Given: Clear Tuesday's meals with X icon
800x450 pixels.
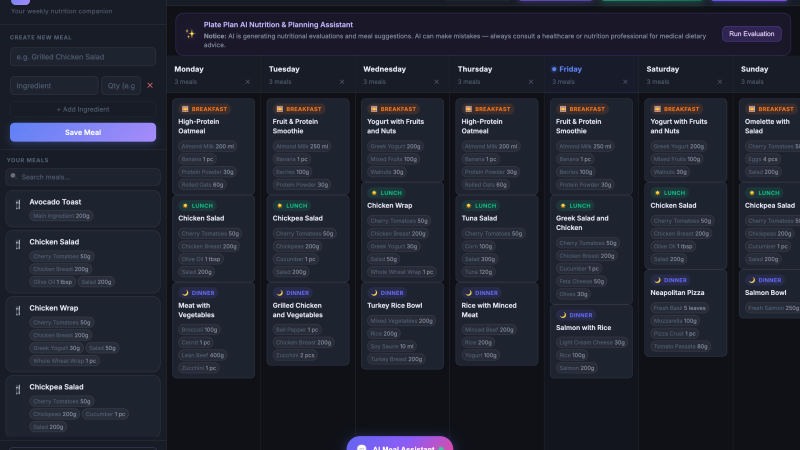Looking at the screenshot, I should [x=342, y=82].
